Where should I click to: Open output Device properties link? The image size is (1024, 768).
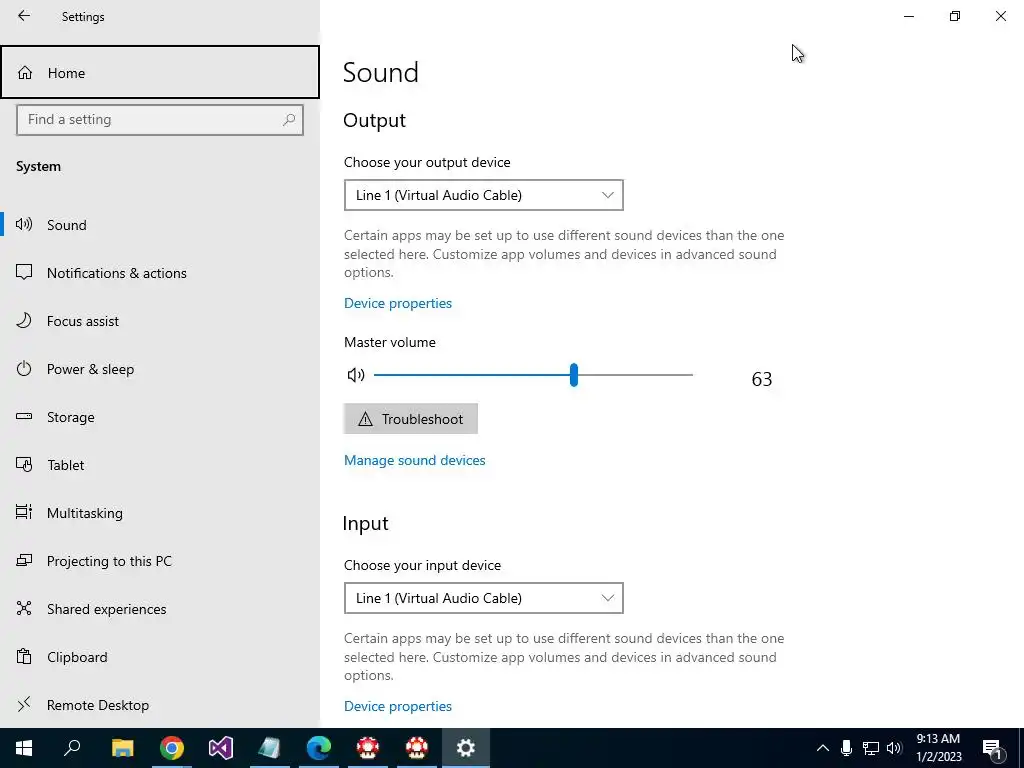click(398, 303)
